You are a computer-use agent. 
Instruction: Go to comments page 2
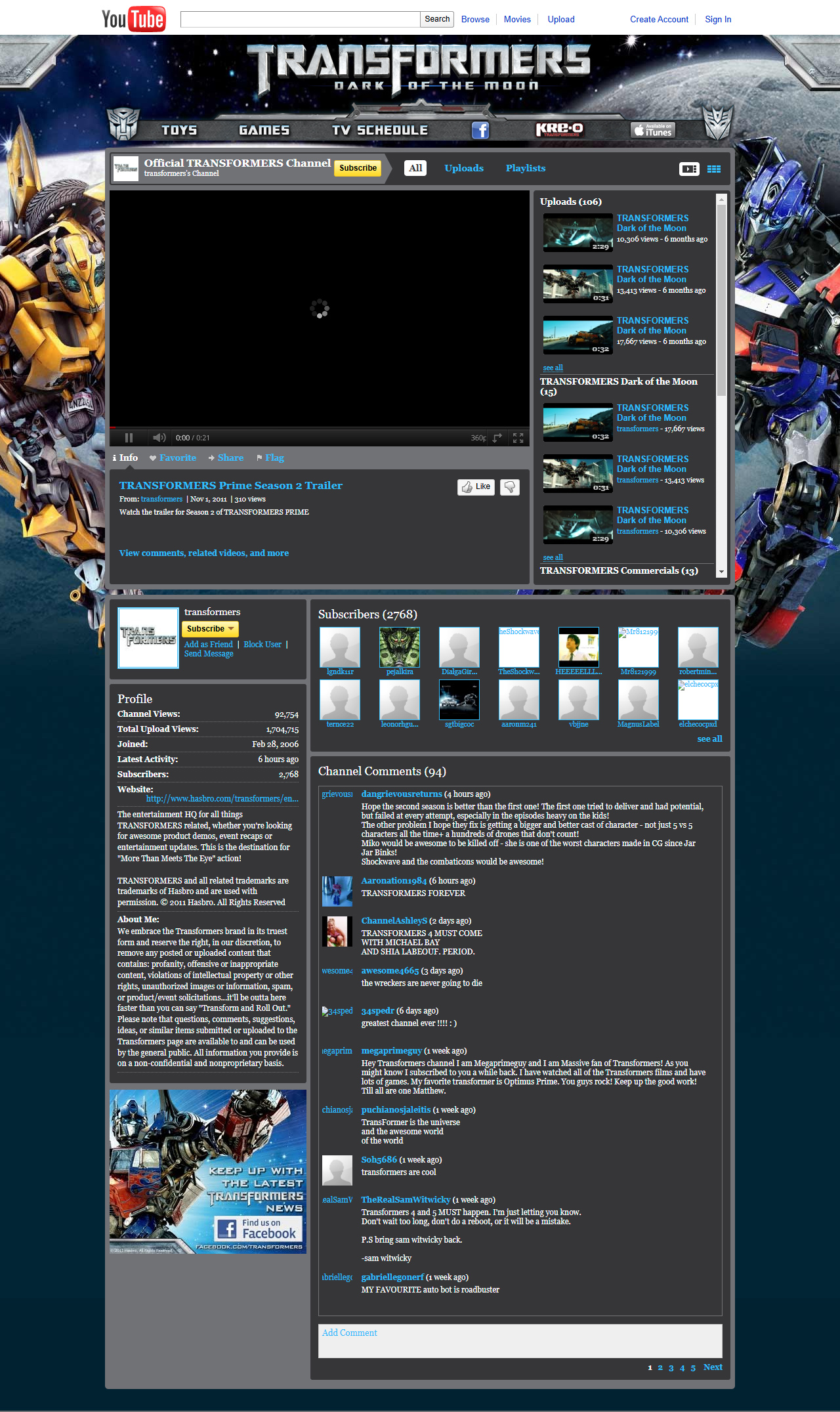click(x=660, y=1368)
